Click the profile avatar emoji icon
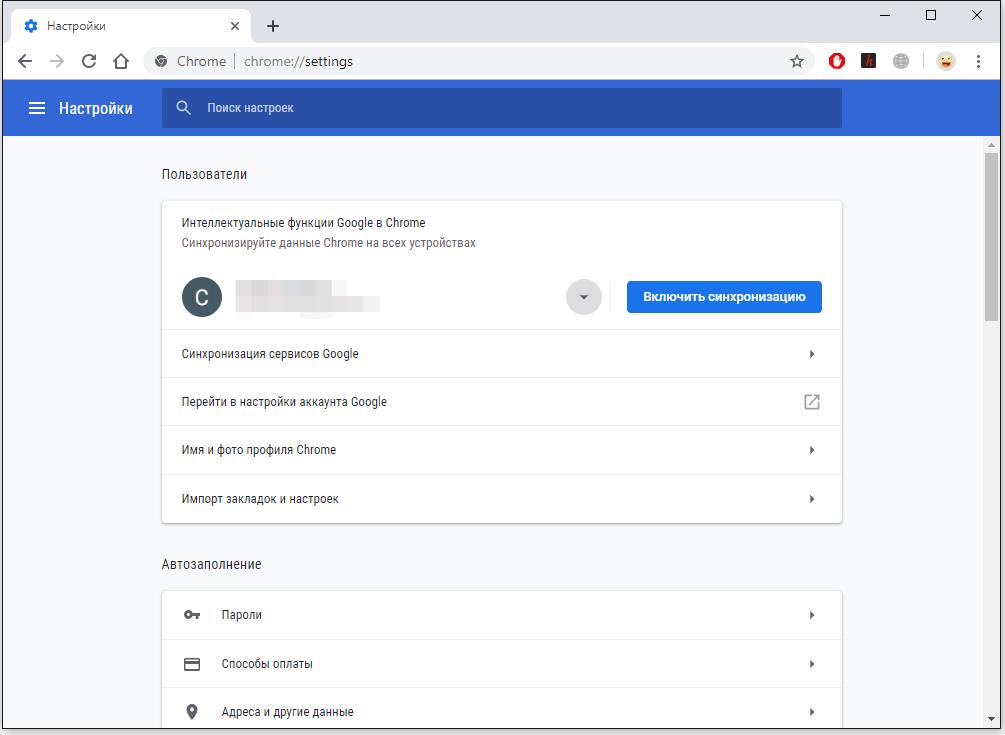Image resolution: width=1005 pixels, height=735 pixels. [x=945, y=61]
